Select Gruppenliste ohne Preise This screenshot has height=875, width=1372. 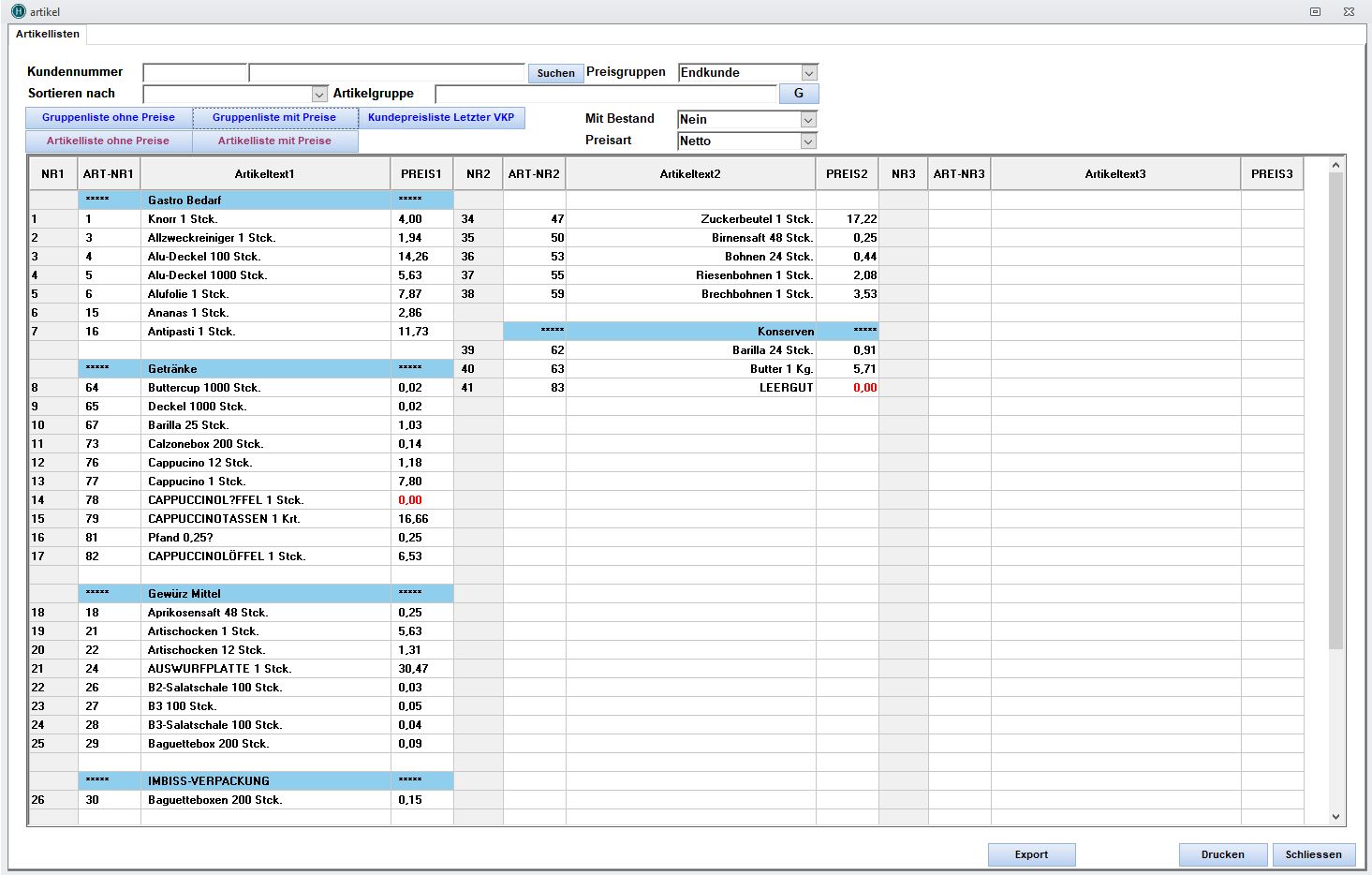coord(109,118)
